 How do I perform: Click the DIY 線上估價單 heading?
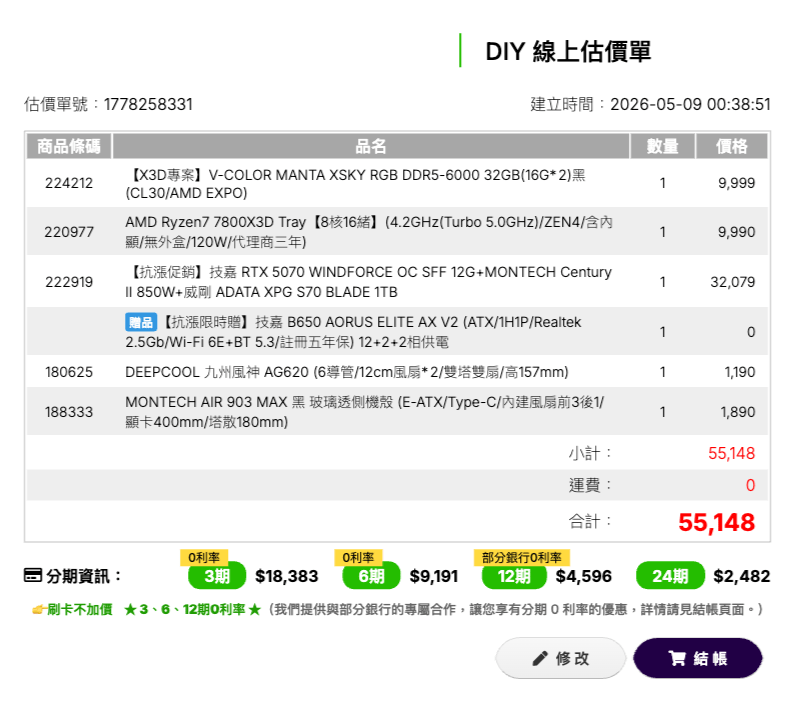pyautogui.click(x=568, y=51)
